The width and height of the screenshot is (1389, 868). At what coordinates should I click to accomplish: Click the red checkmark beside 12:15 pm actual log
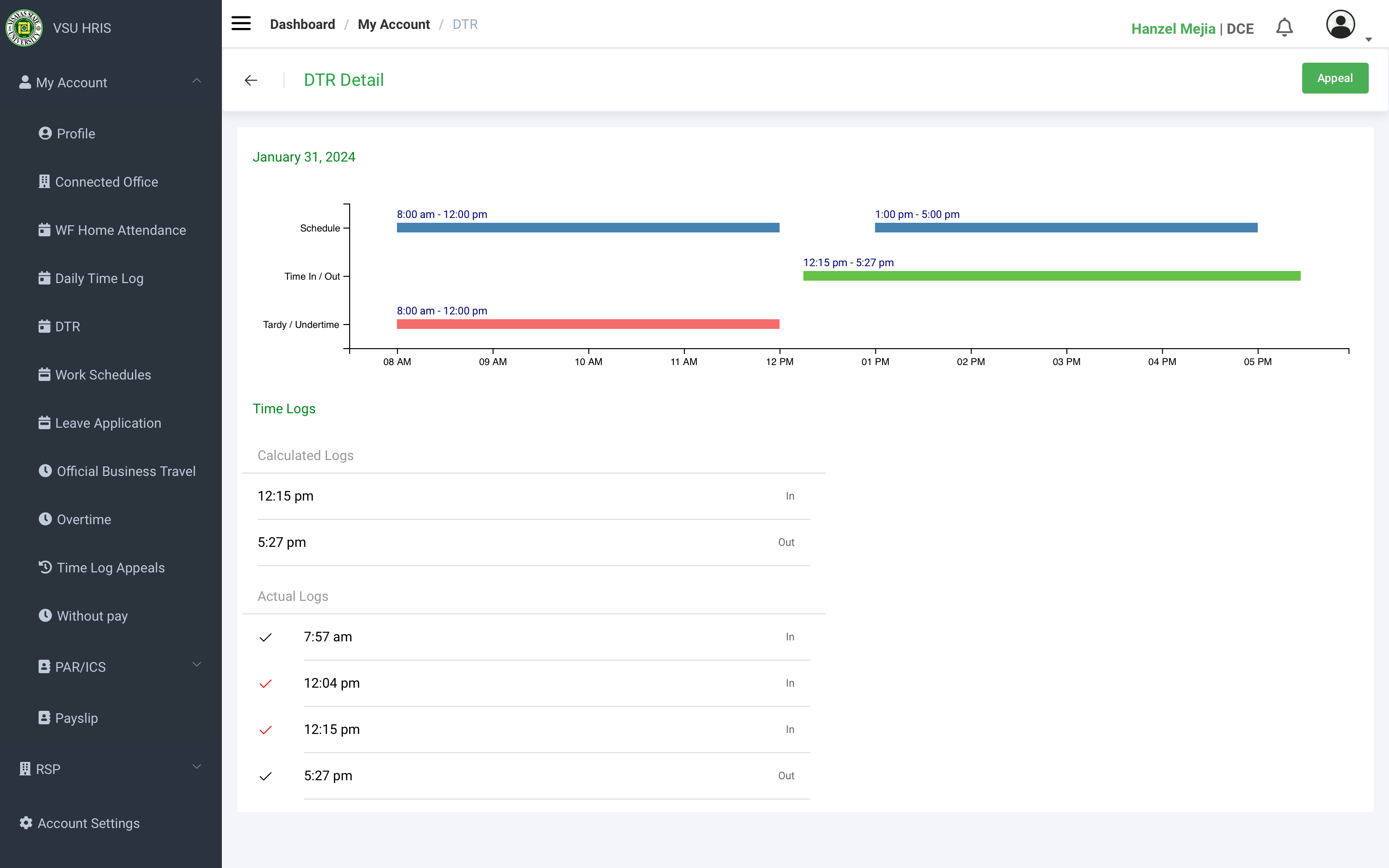click(265, 730)
